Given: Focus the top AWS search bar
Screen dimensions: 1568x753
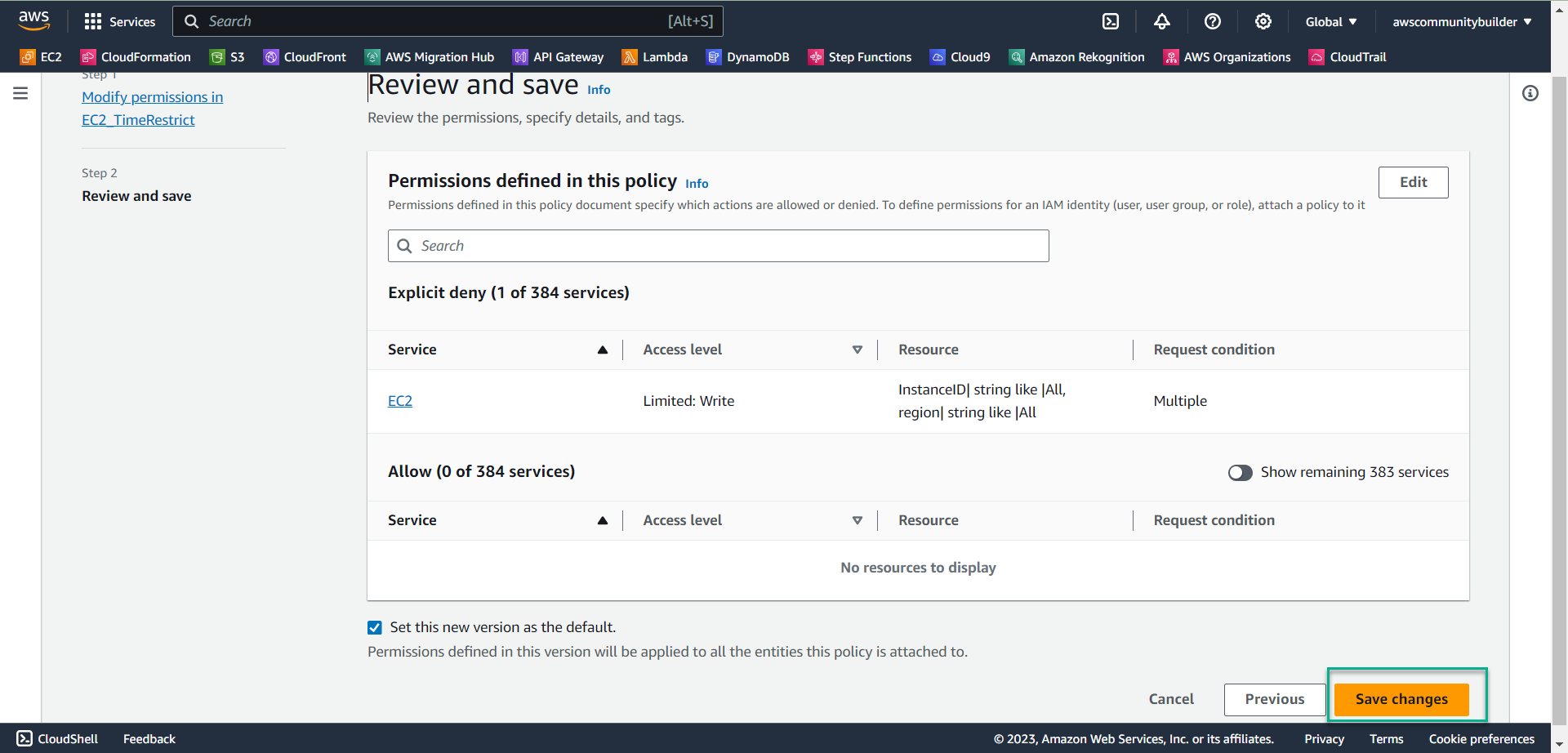Looking at the screenshot, I should click(x=448, y=21).
